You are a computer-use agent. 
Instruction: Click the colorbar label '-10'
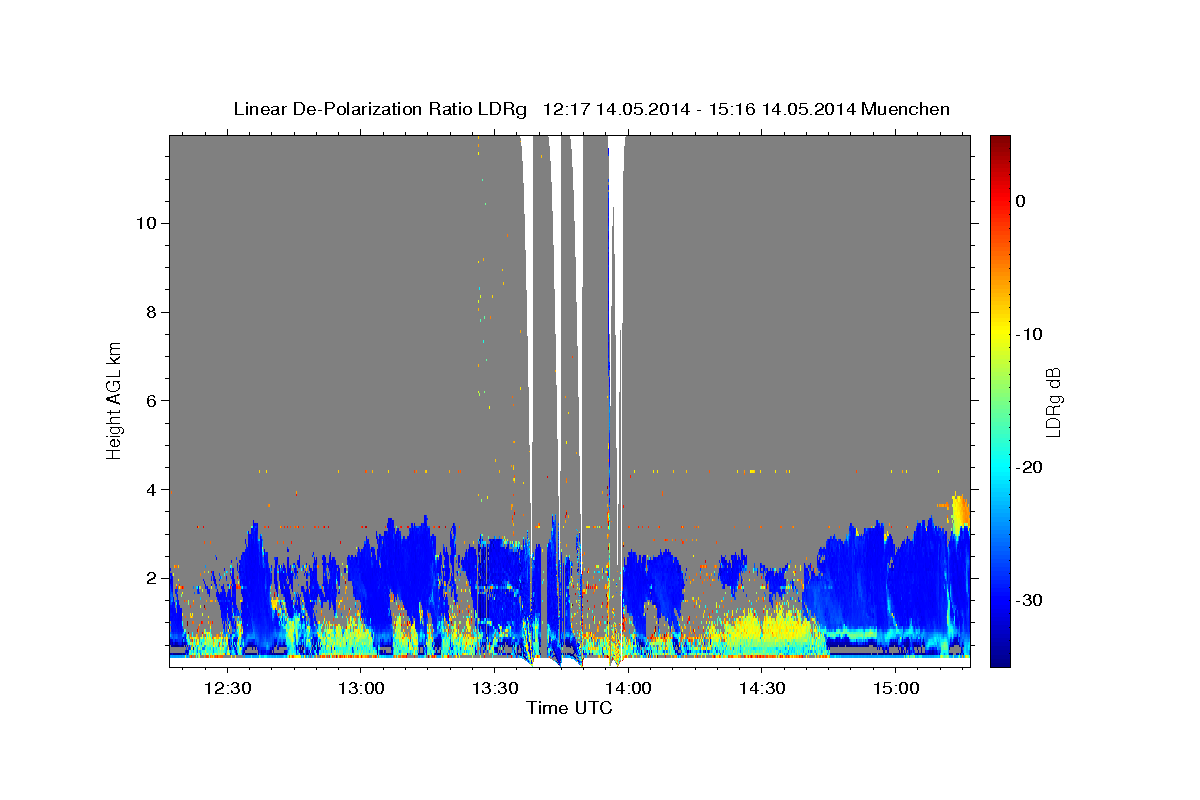(x=1030, y=334)
